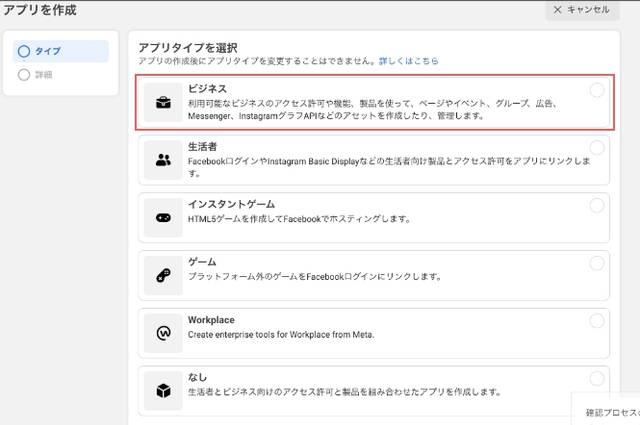Click the briefcase icon for ビジネス
This screenshot has width=640, height=425.
click(163, 102)
